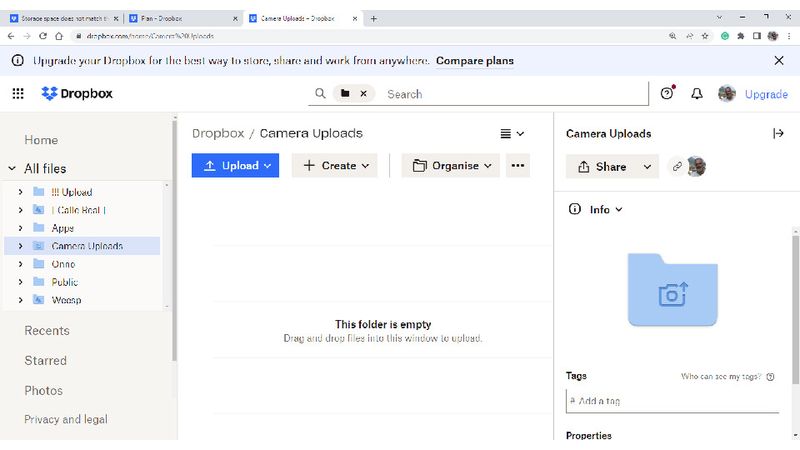The height and width of the screenshot is (450, 800).
Task: Click the folder filter chip icon
Action: coord(345,93)
